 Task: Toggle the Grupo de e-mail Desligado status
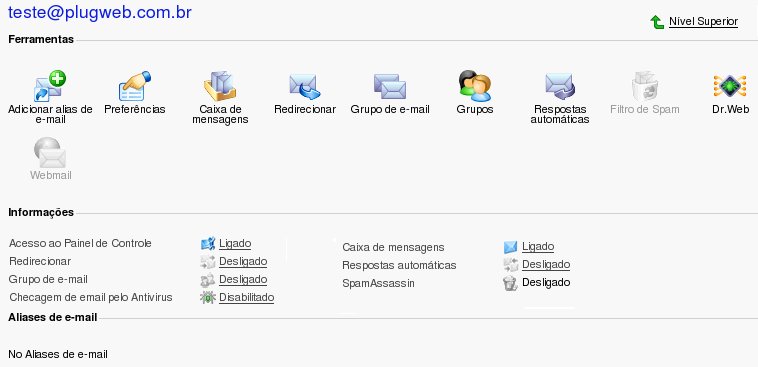tap(243, 279)
